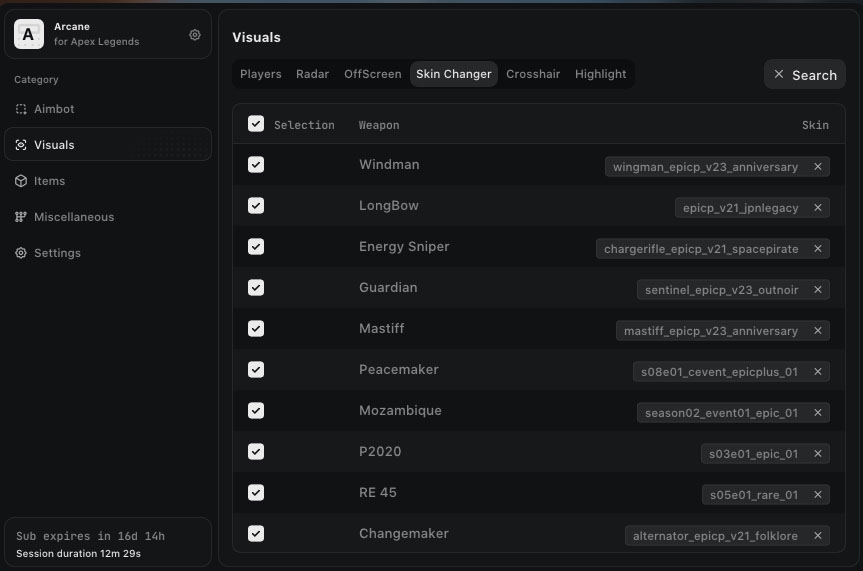Viewport: 863px width, 571px height.
Task: Uncheck the RE 45 selection checkbox
Action: (256, 493)
